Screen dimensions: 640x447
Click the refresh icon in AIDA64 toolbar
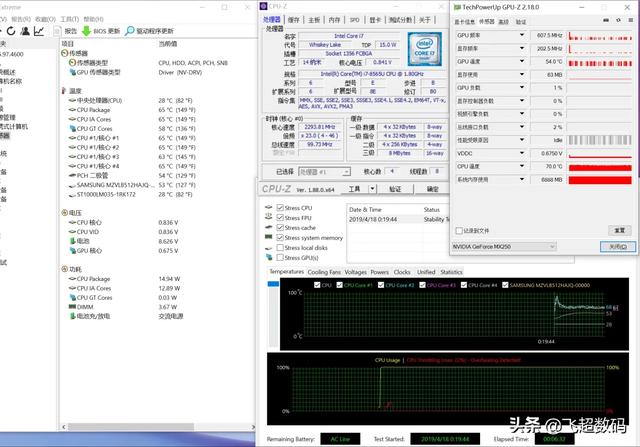tap(11, 31)
